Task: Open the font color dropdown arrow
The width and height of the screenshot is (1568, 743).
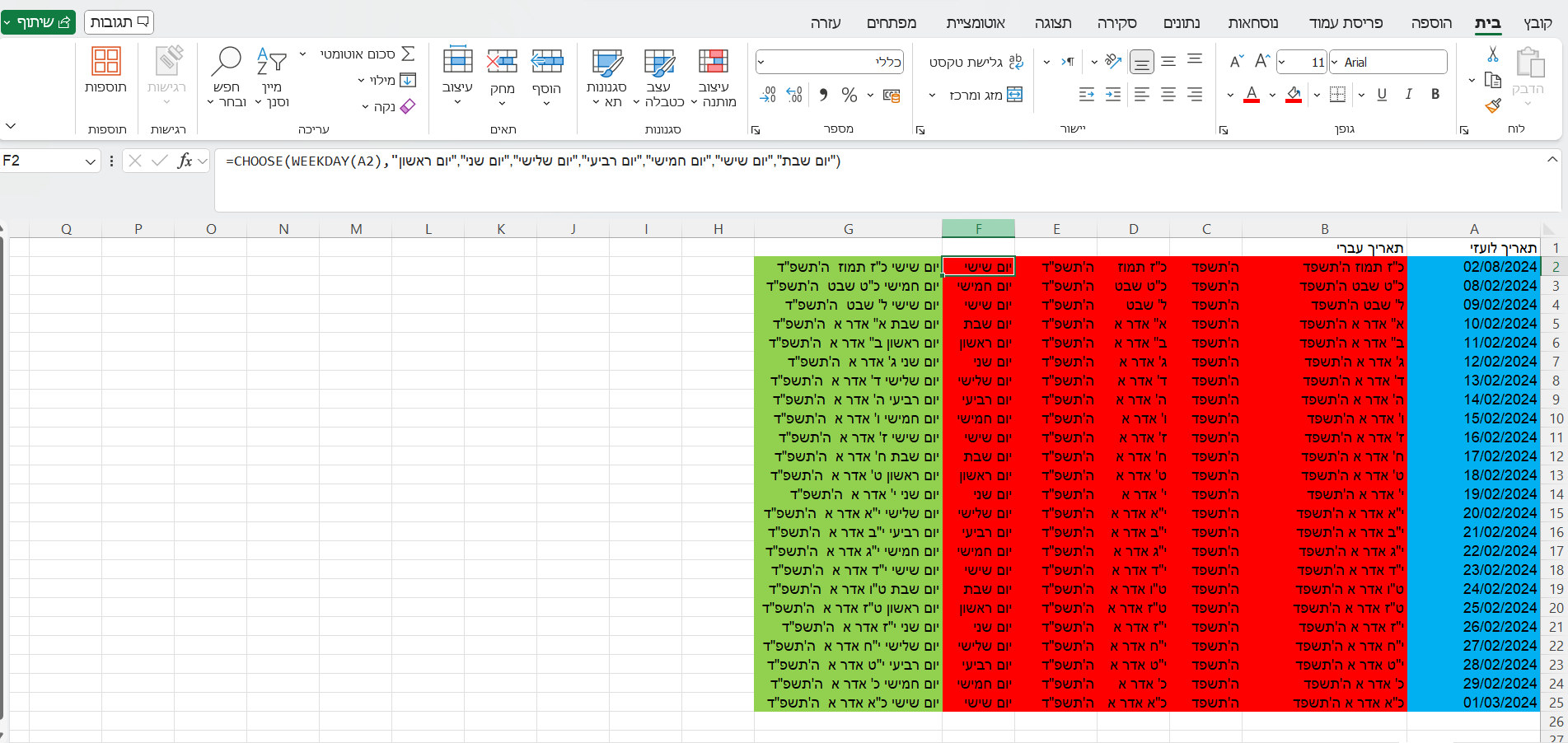Action: (x=1231, y=95)
